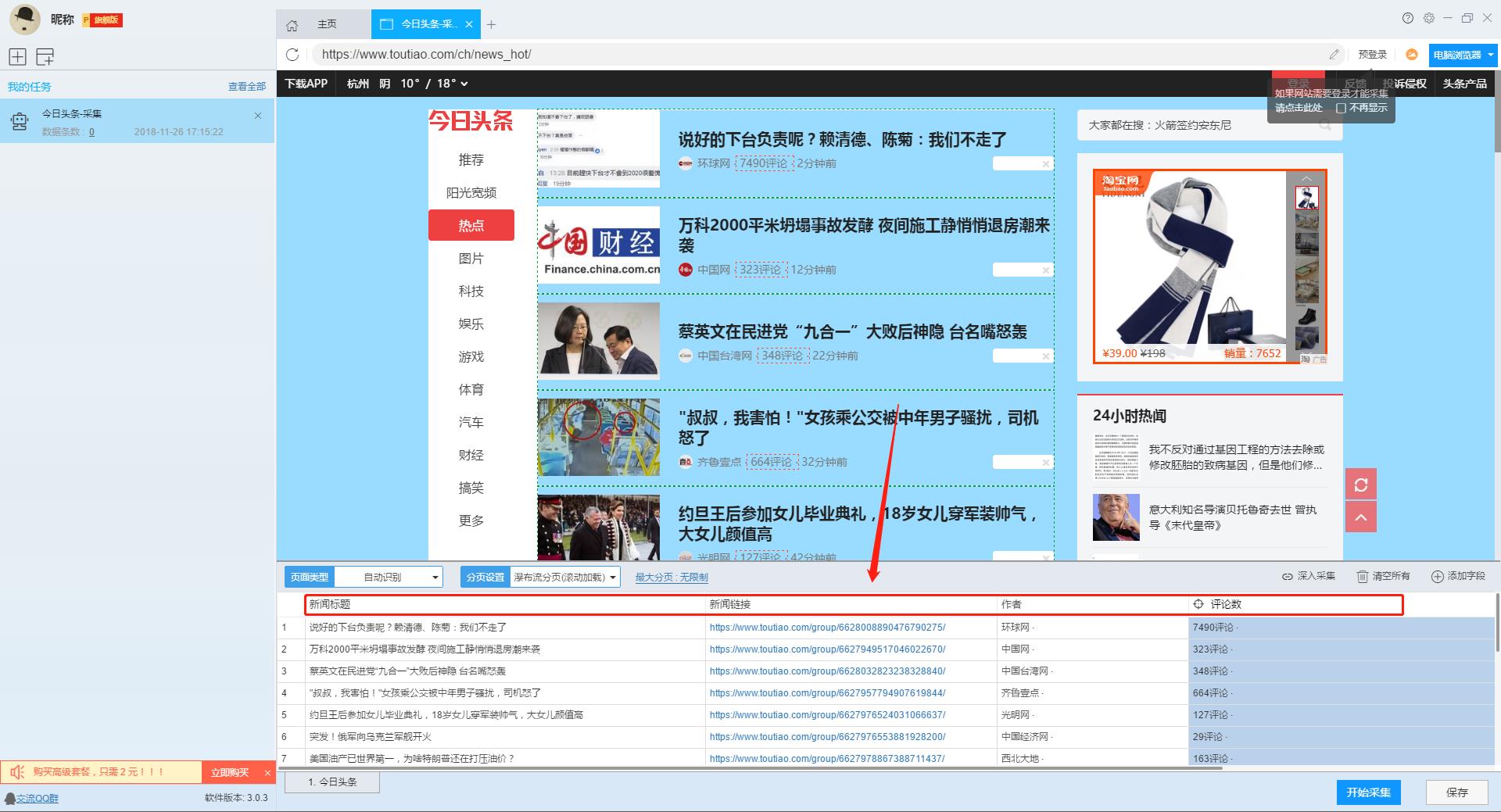Click the 大家都在搜 search box
Image resolution: width=1501 pixels, height=812 pixels.
(x=1209, y=125)
